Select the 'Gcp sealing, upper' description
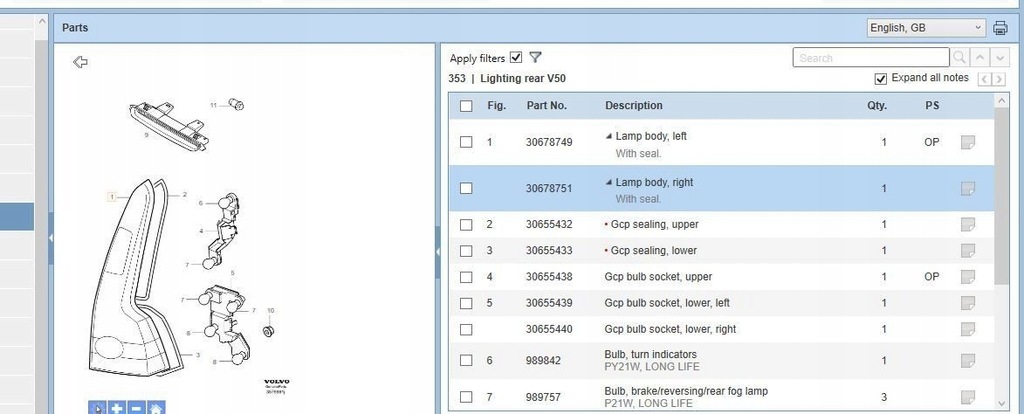This screenshot has height=414, width=1024. coord(654,225)
